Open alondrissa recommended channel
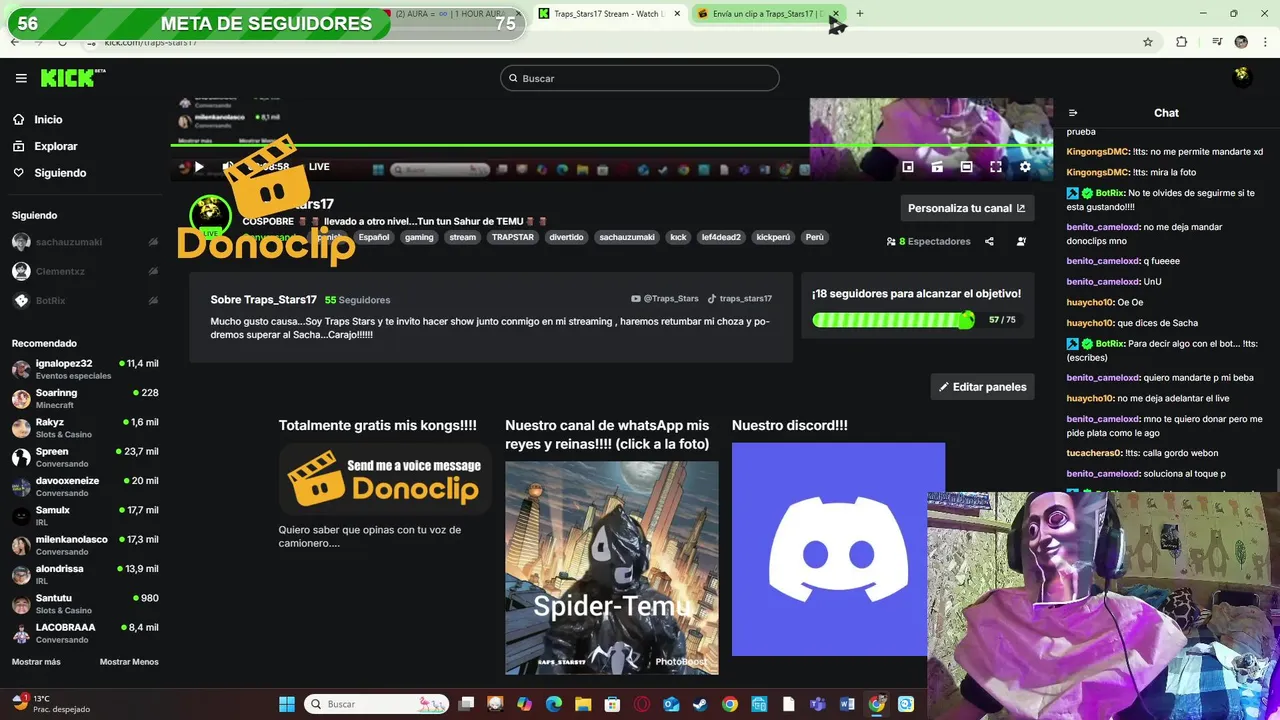 coord(85,574)
